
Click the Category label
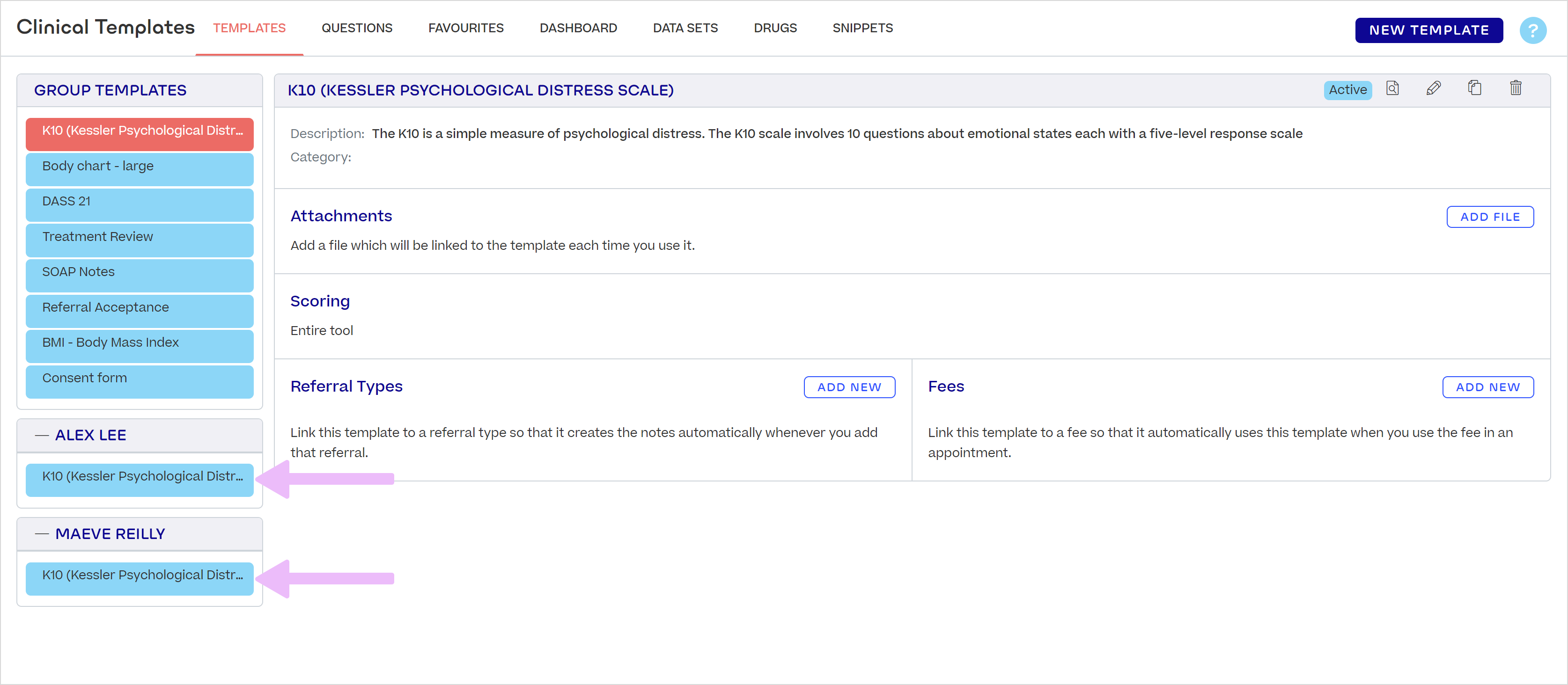(320, 157)
